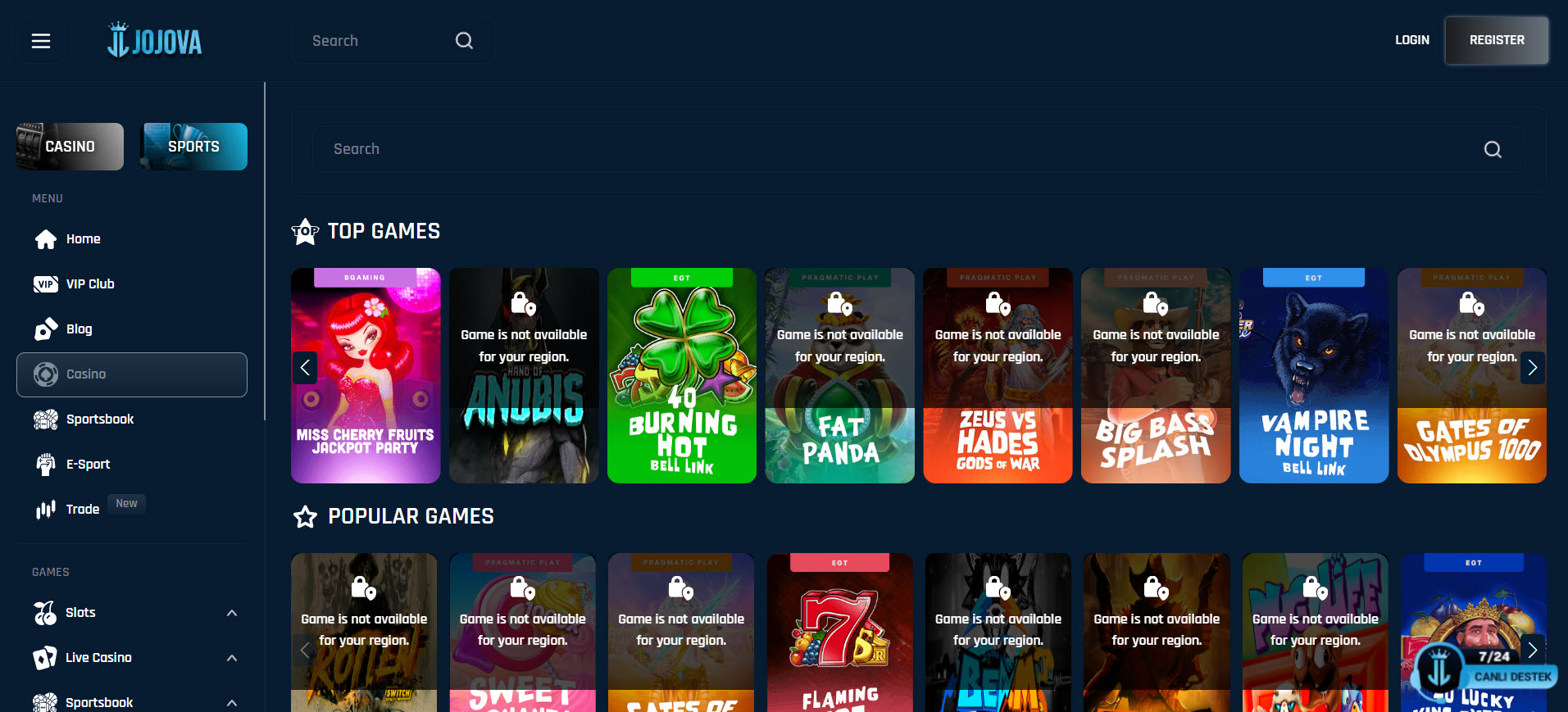Viewport: 1568px width, 712px height.
Task: Click the Slots label in Games section
Action: (x=80, y=613)
